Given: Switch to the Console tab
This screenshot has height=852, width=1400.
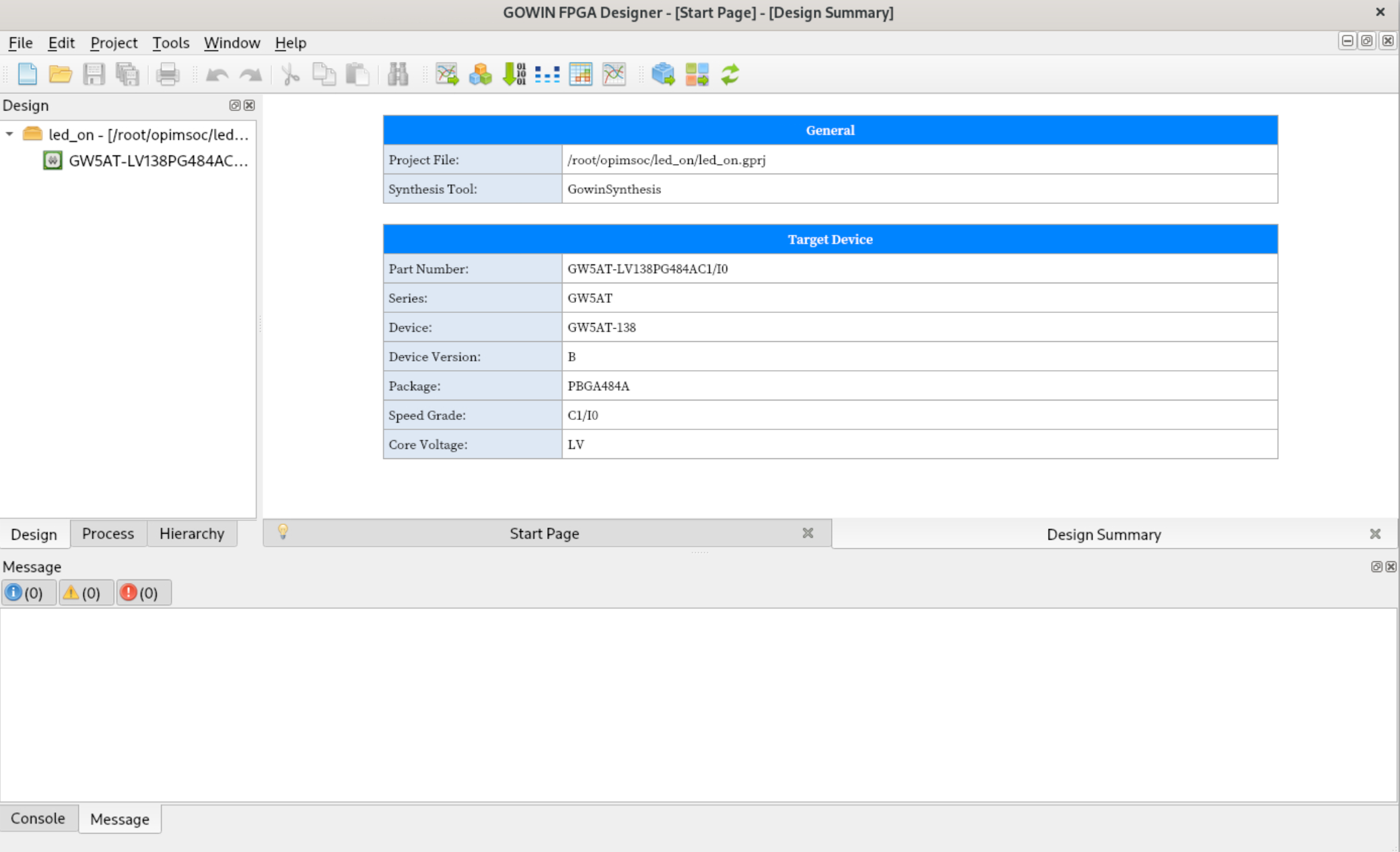Looking at the screenshot, I should 38,818.
